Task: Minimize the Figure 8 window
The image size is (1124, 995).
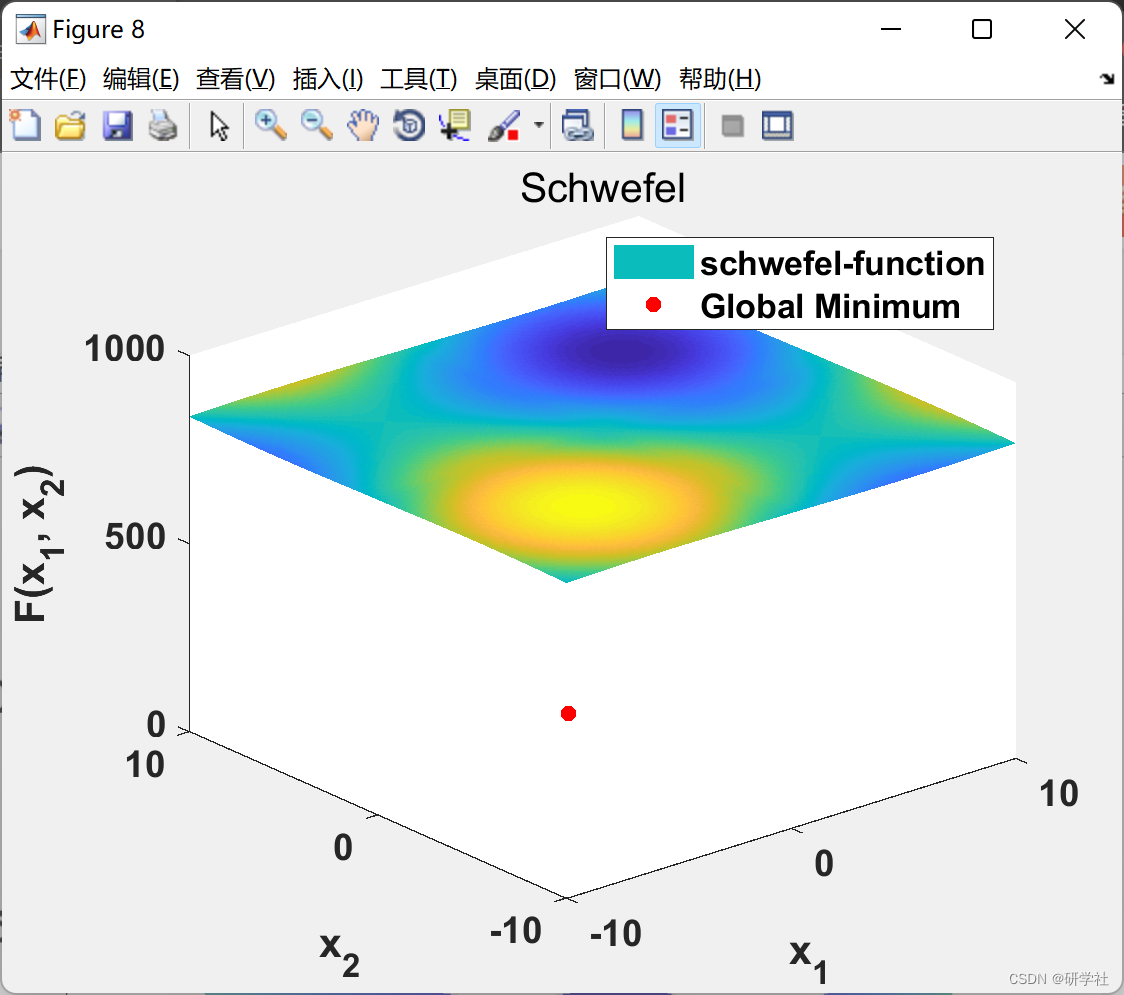Action: pyautogui.click(x=890, y=29)
